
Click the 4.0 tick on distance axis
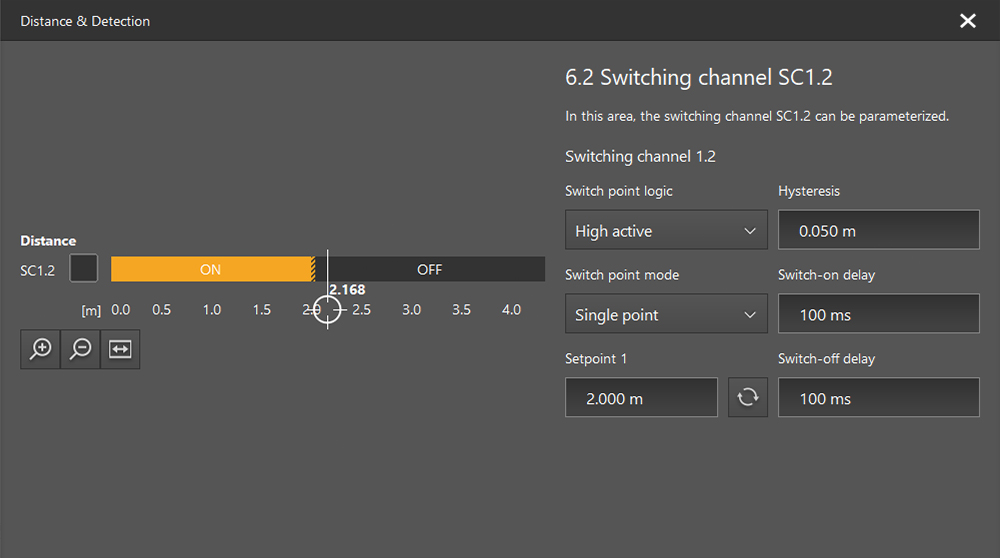[x=511, y=310]
